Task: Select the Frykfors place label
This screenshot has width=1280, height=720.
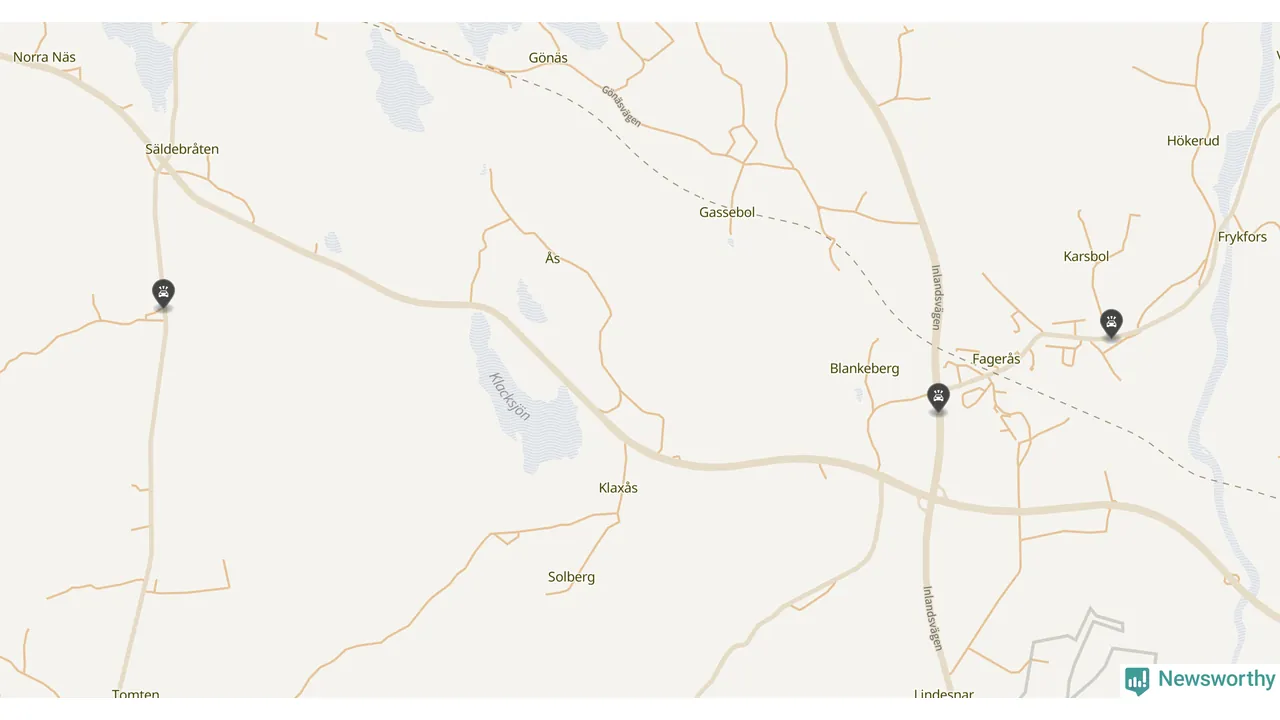Action: click(1242, 237)
